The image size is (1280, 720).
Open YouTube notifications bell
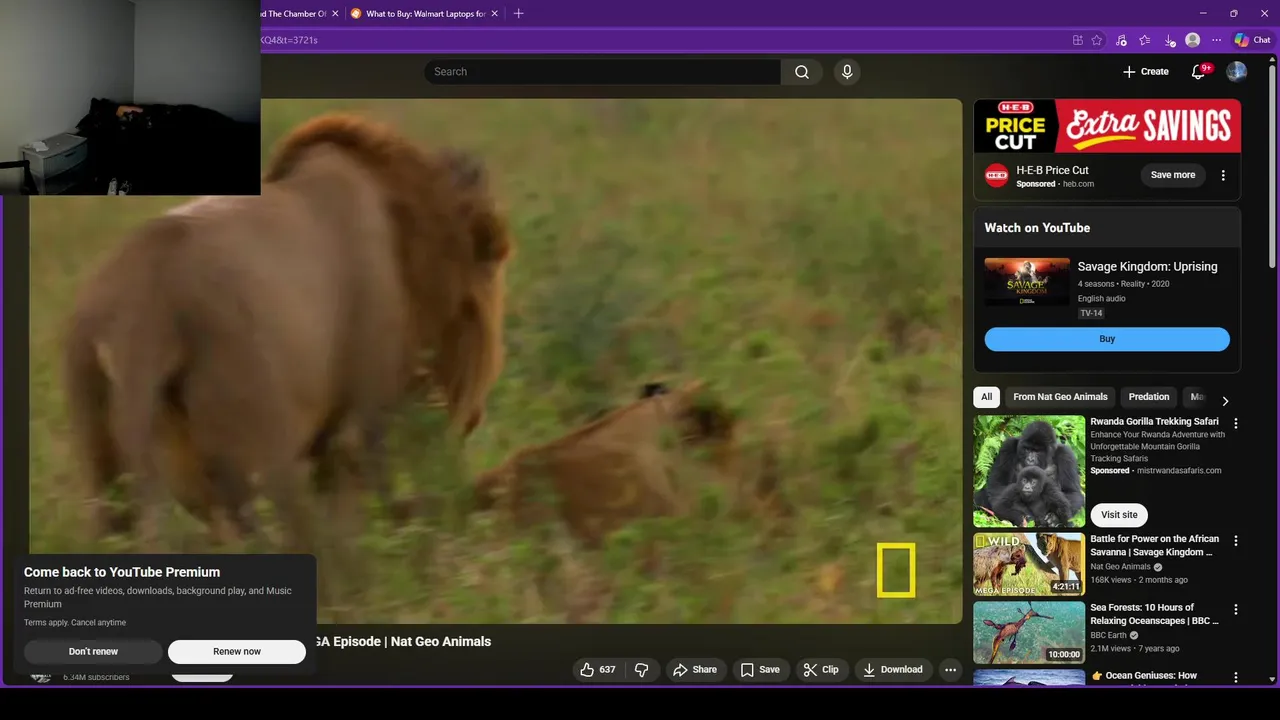1198,72
